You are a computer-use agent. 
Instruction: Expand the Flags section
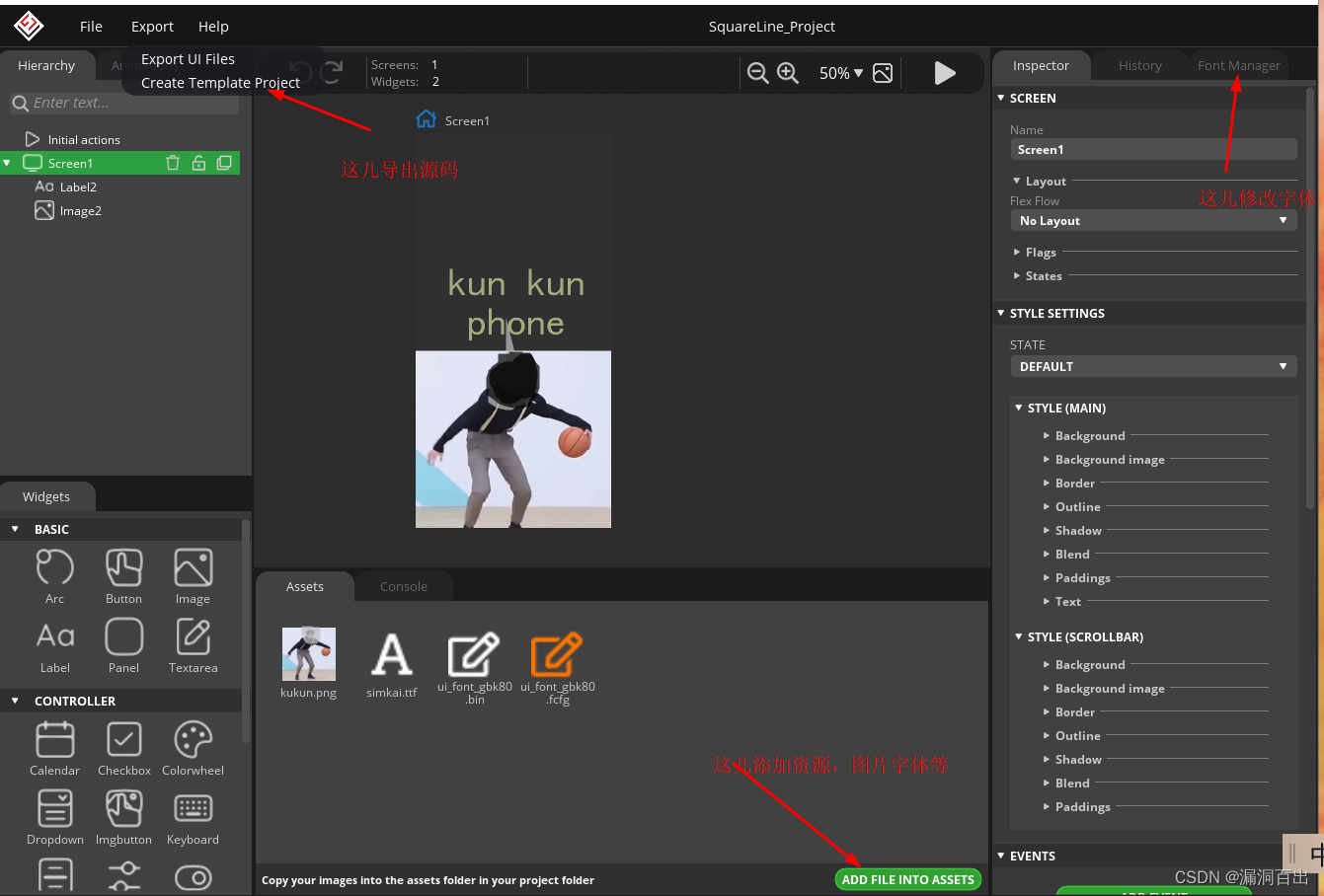[x=1041, y=252]
